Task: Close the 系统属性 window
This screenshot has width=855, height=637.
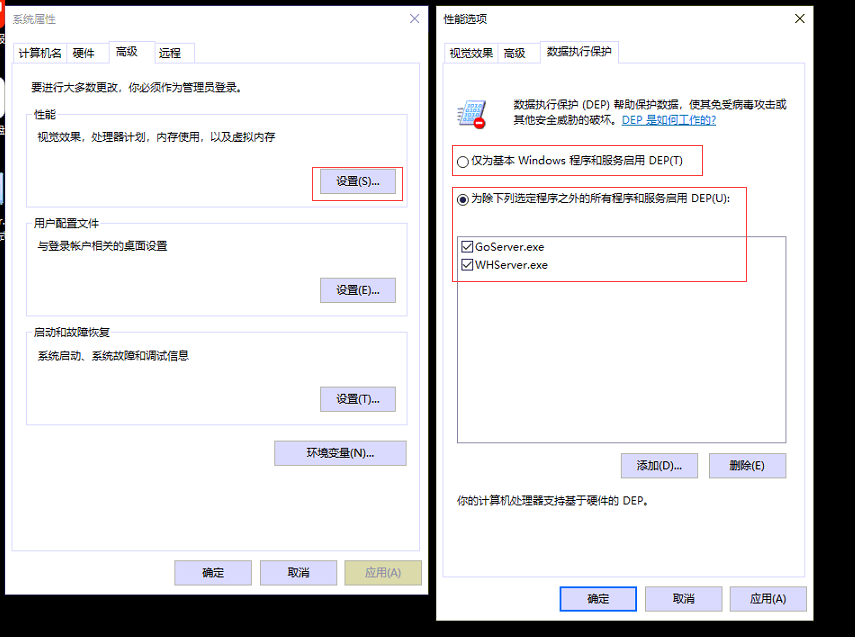Action: [414, 19]
